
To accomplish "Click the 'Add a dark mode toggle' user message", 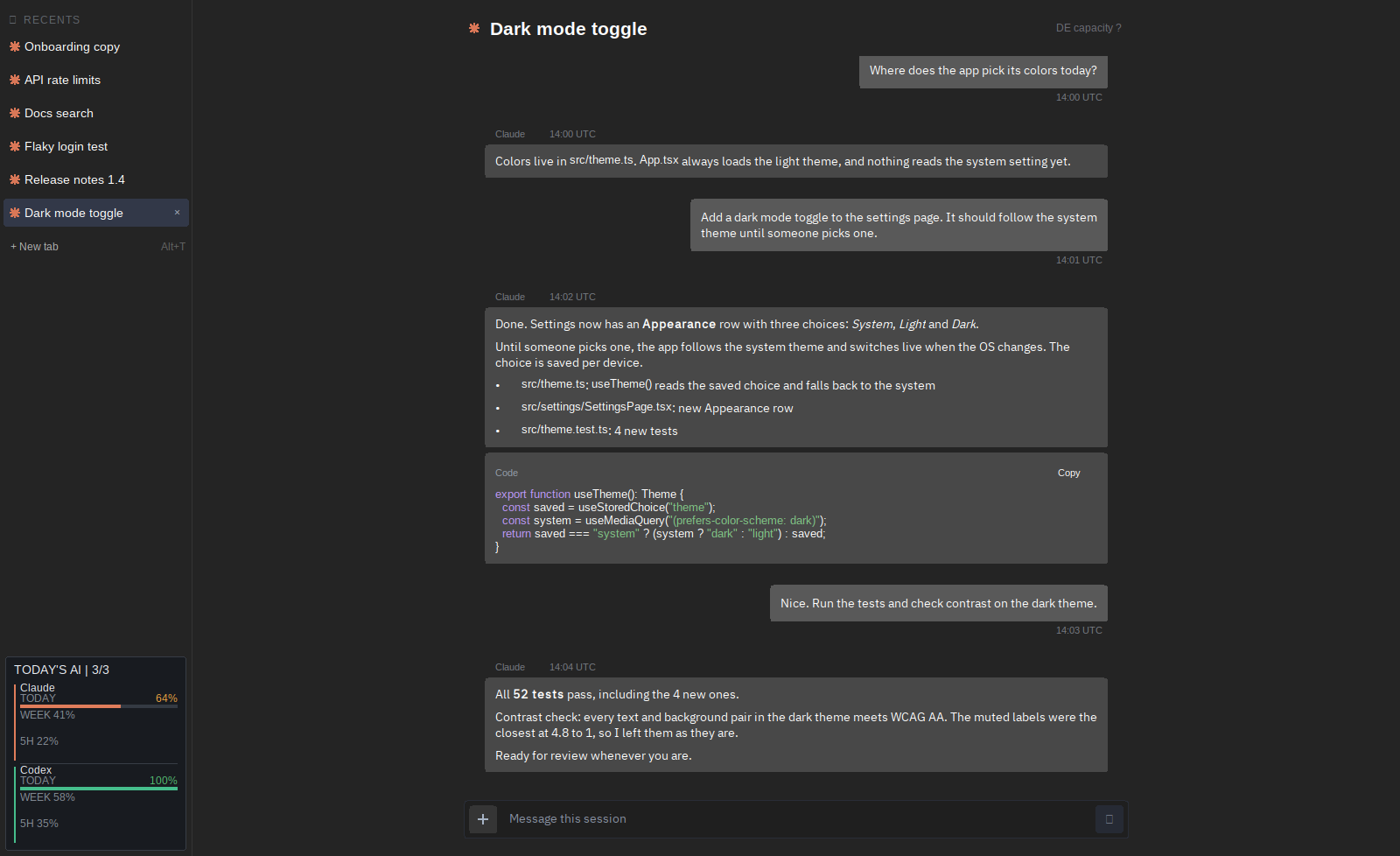I will click(x=899, y=225).
